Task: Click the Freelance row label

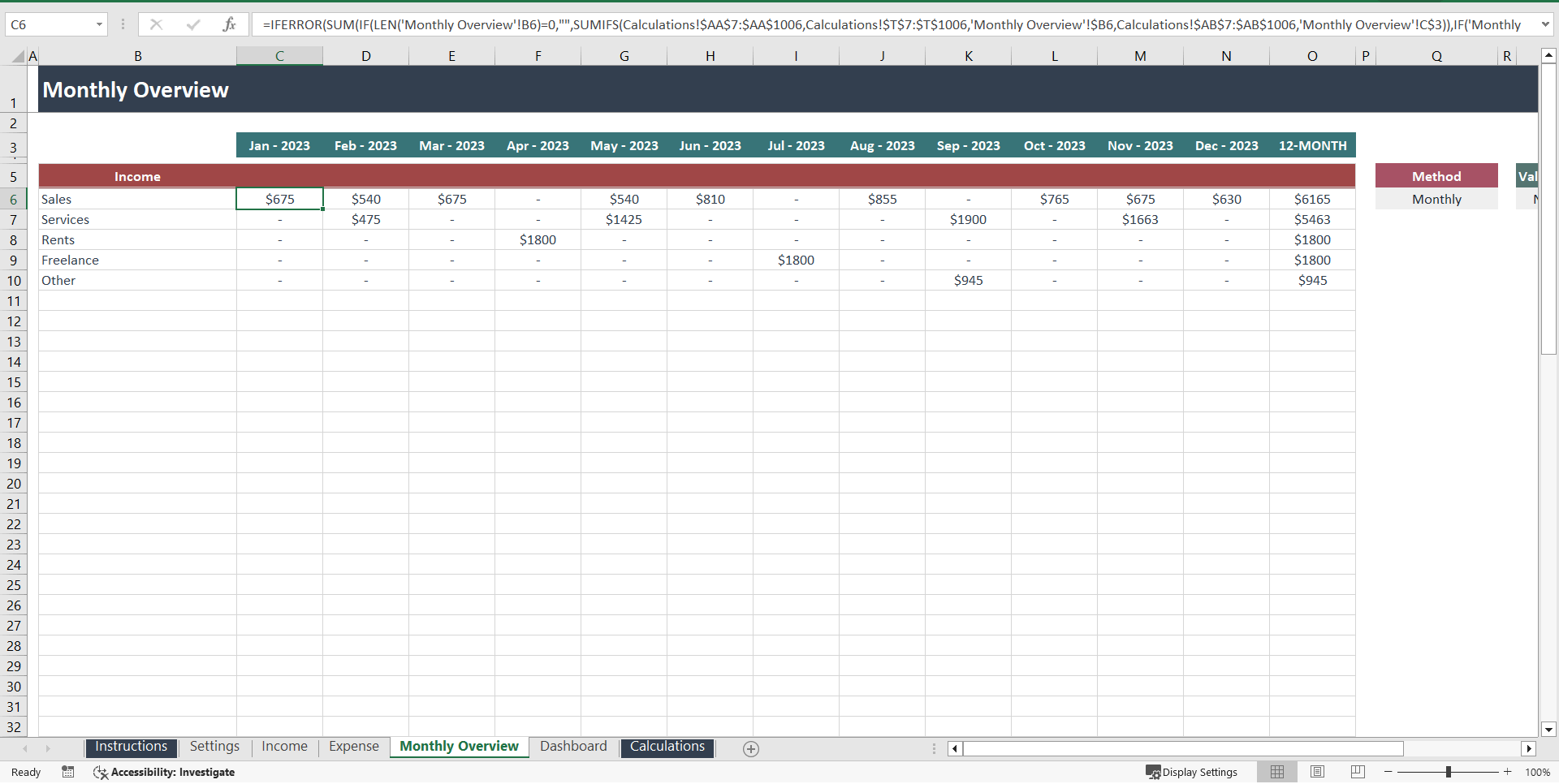Action: click(x=137, y=260)
